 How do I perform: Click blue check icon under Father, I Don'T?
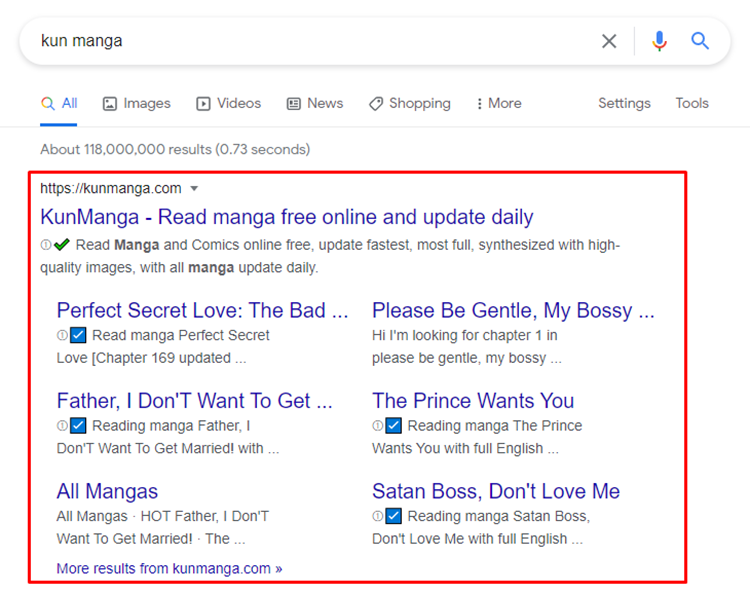pyautogui.click(x=78, y=426)
